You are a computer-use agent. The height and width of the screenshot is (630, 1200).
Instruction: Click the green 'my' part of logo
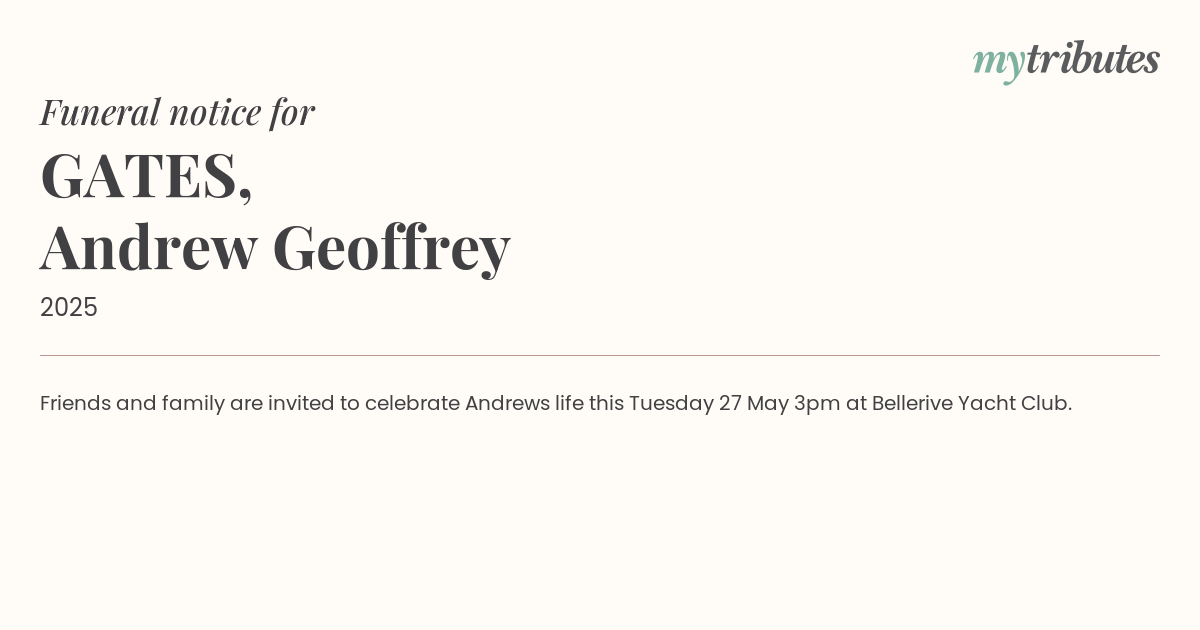999,64
